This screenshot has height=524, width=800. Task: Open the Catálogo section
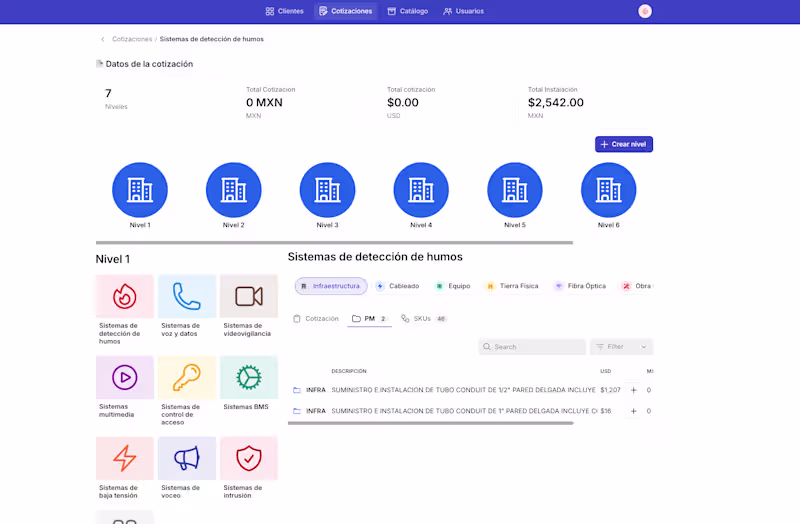(x=408, y=11)
